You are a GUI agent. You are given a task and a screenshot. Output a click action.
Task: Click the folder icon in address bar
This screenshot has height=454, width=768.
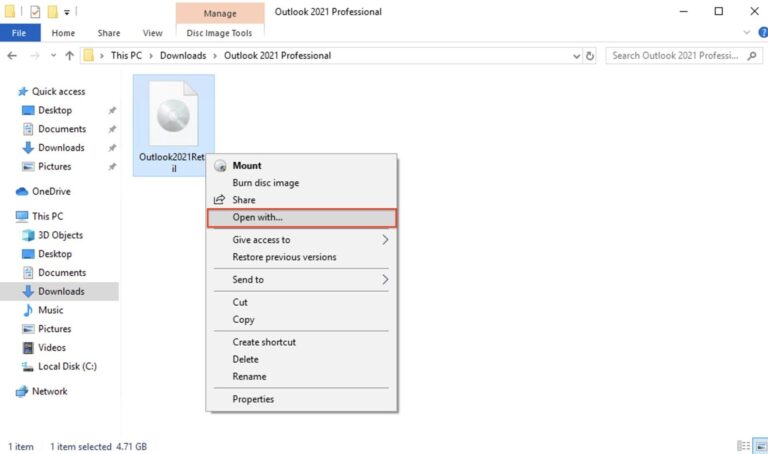pos(88,55)
